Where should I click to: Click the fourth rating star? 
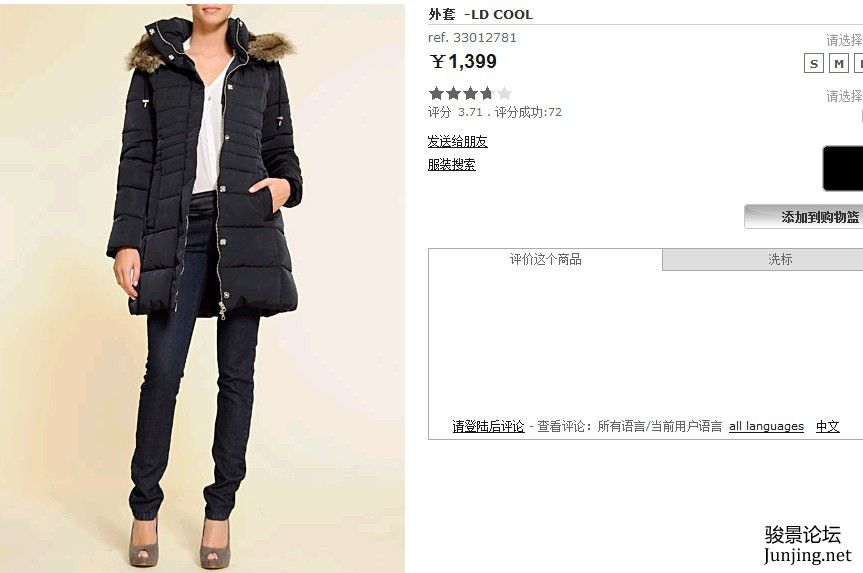487,93
